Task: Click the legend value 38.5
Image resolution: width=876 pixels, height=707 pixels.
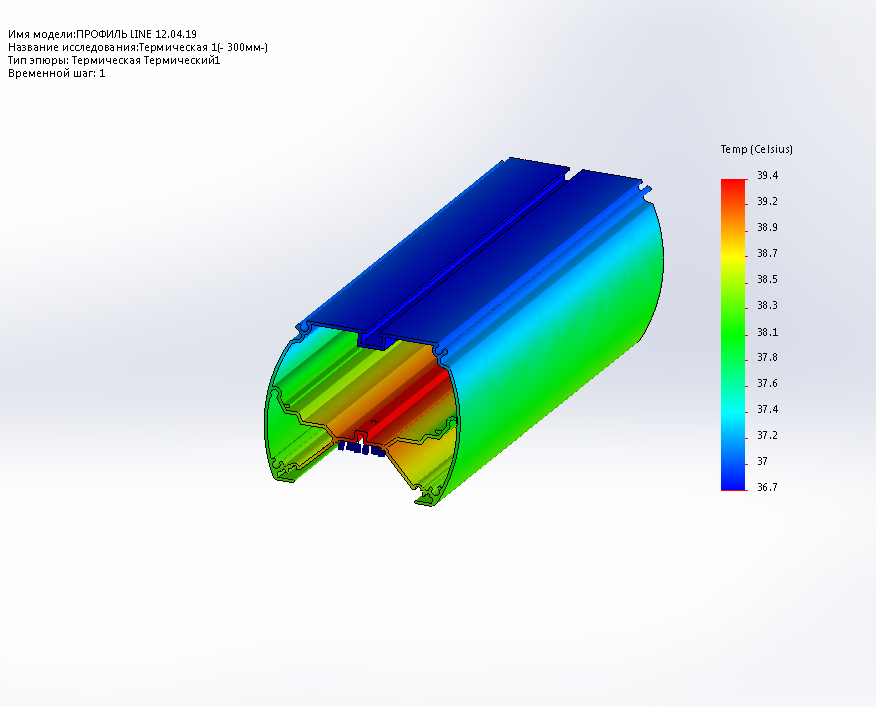Action: 767,279
